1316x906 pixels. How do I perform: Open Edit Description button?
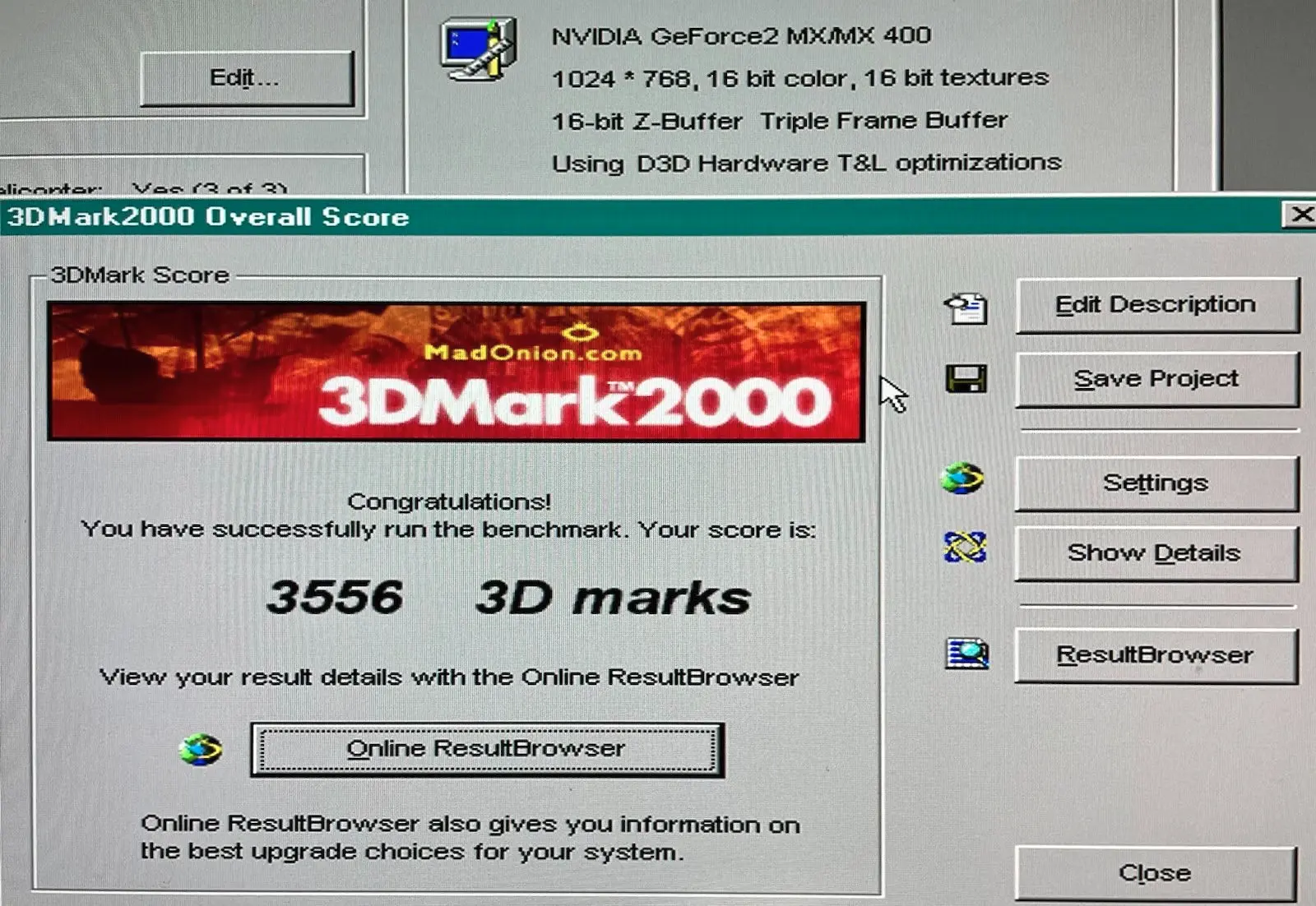[x=1157, y=305]
